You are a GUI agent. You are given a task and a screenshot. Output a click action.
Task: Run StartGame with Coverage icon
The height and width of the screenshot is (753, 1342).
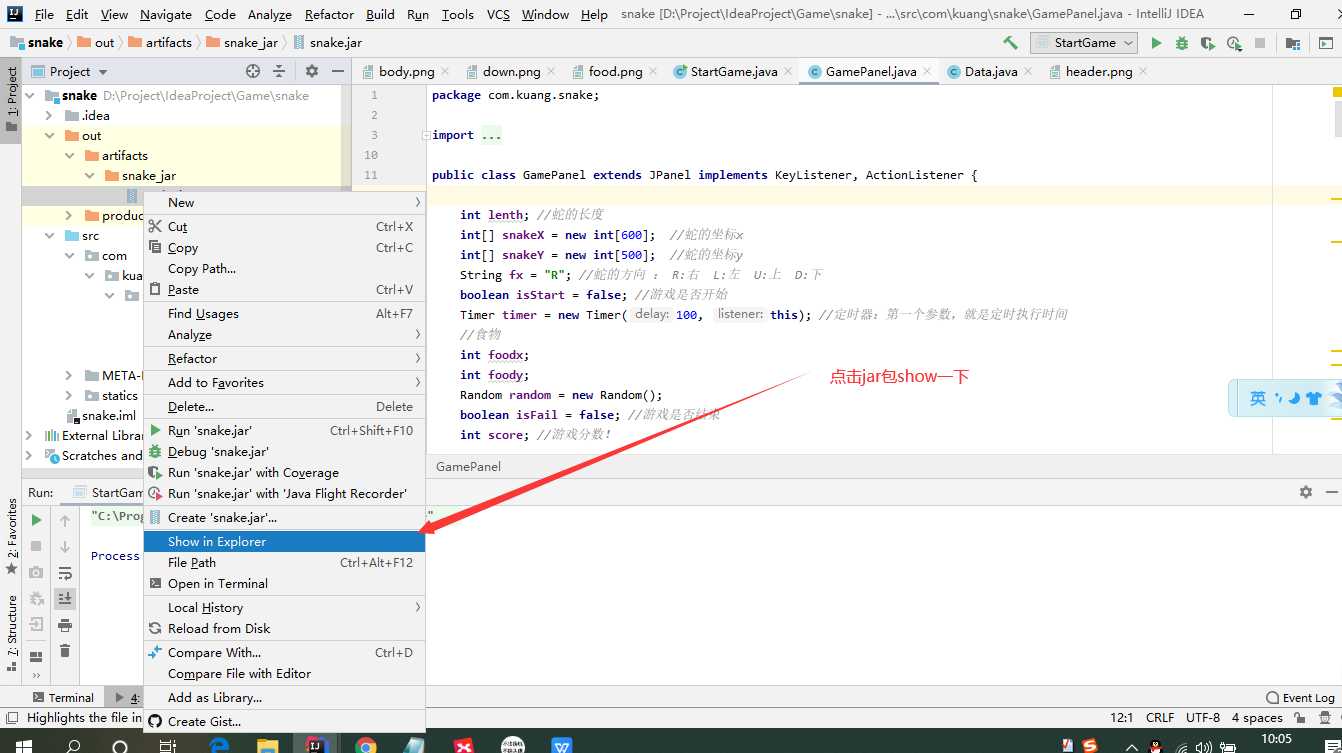pyautogui.click(x=1208, y=43)
